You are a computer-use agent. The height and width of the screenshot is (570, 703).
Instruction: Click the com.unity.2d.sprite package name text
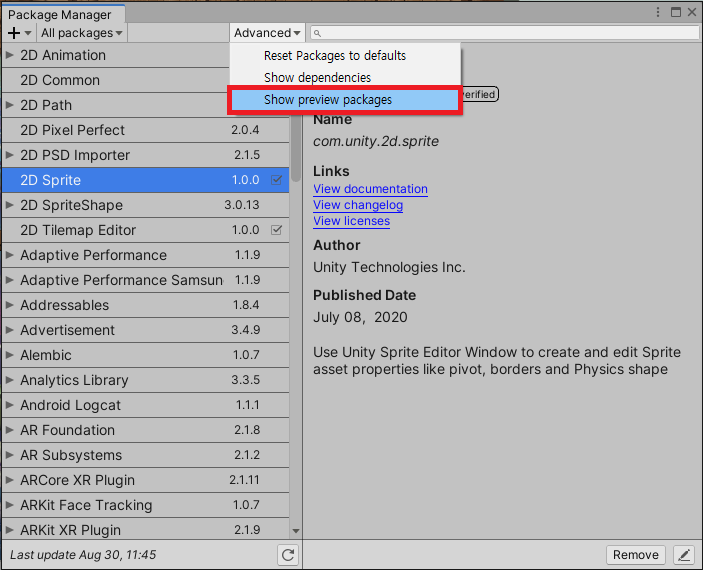(376, 141)
